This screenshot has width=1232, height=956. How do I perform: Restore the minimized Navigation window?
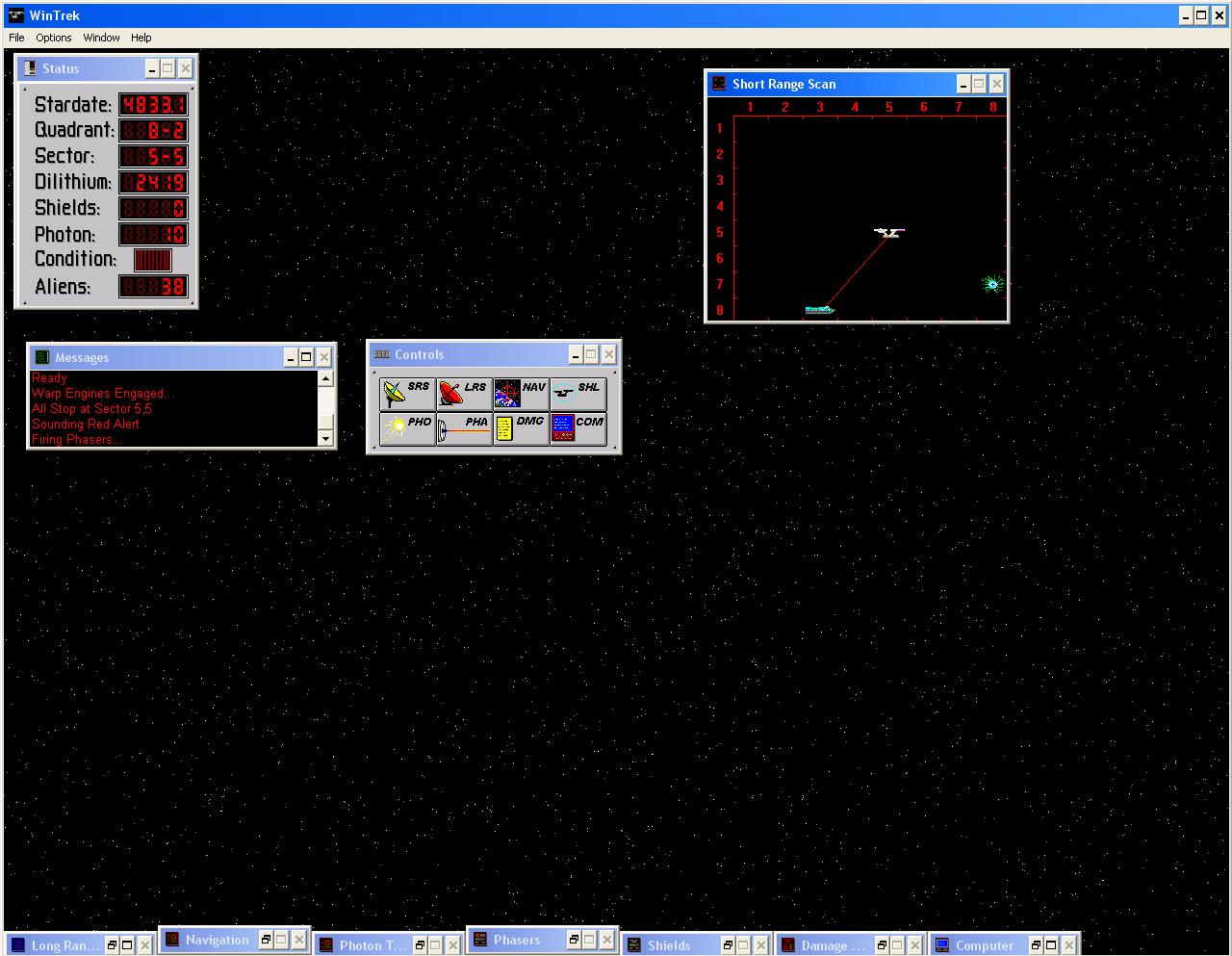pos(266,940)
